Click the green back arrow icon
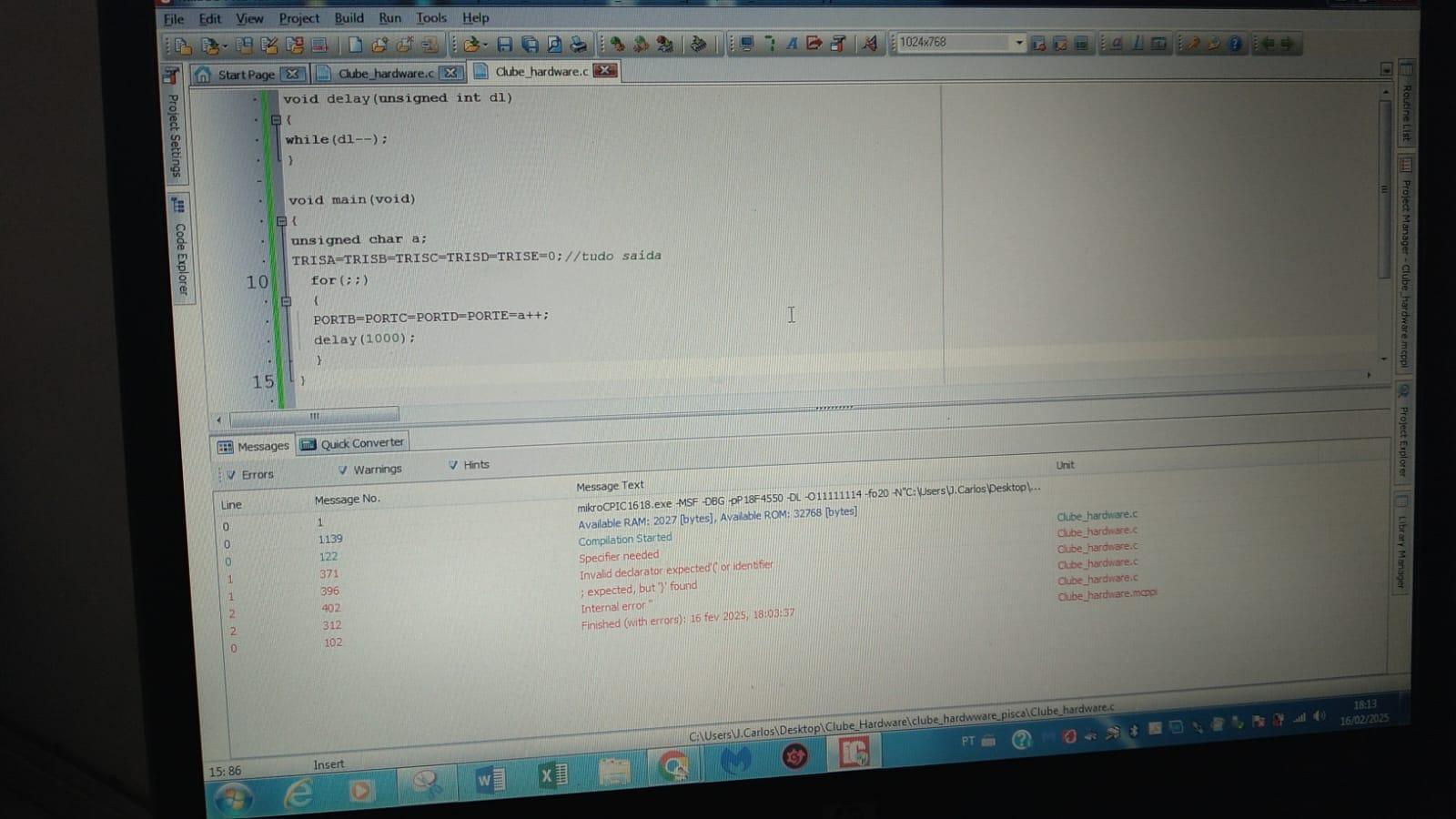 (x=1268, y=43)
